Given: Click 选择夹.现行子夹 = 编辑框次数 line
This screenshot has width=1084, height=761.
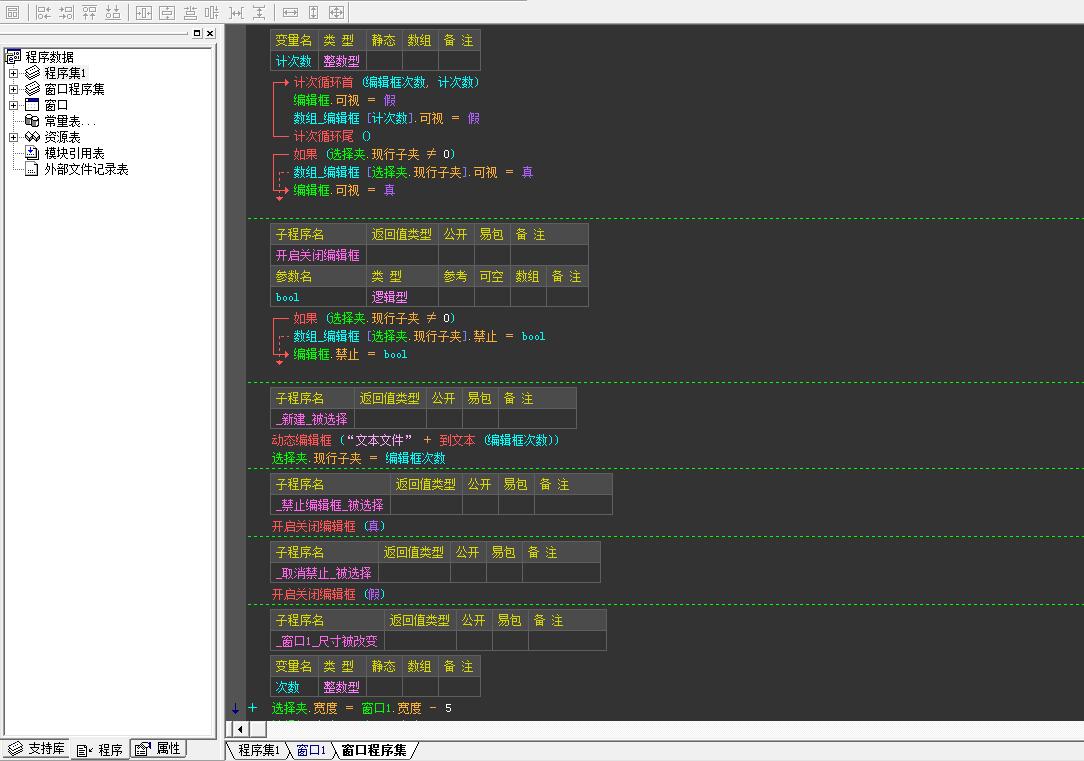Looking at the screenshot, I should (x=358, y=458).
